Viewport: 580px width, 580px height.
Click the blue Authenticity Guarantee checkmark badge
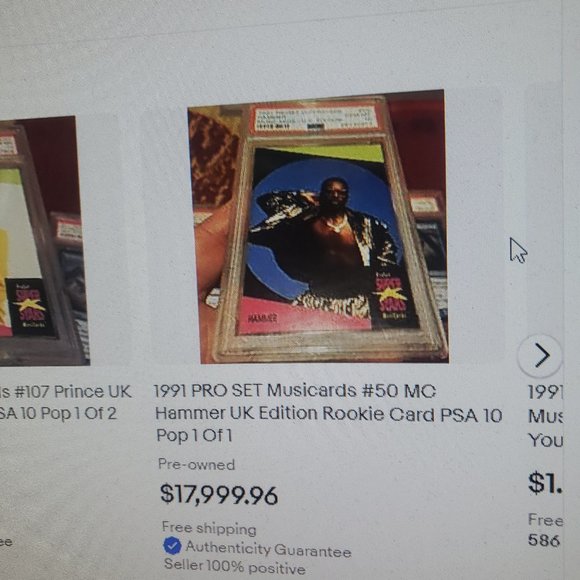[x=172, y=546]
